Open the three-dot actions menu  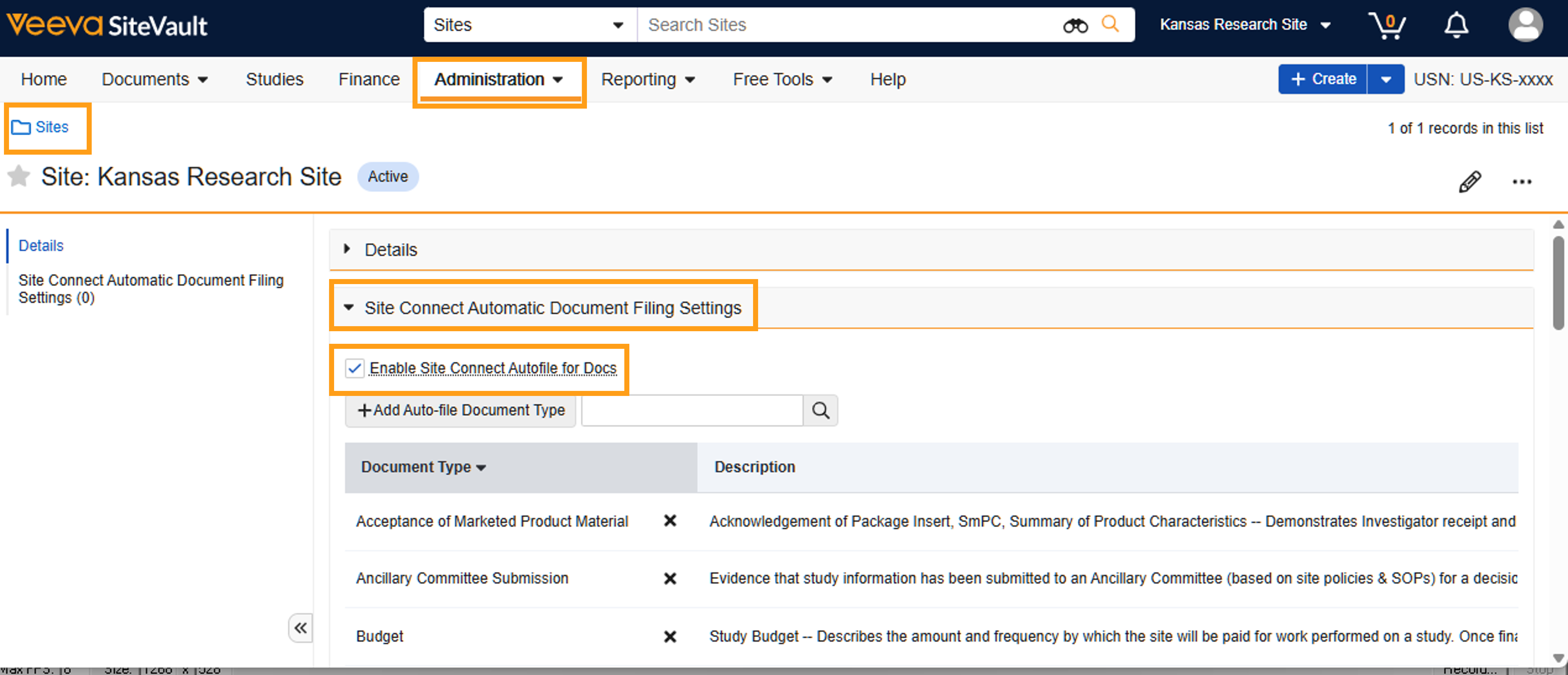(x=1522, y=181)
